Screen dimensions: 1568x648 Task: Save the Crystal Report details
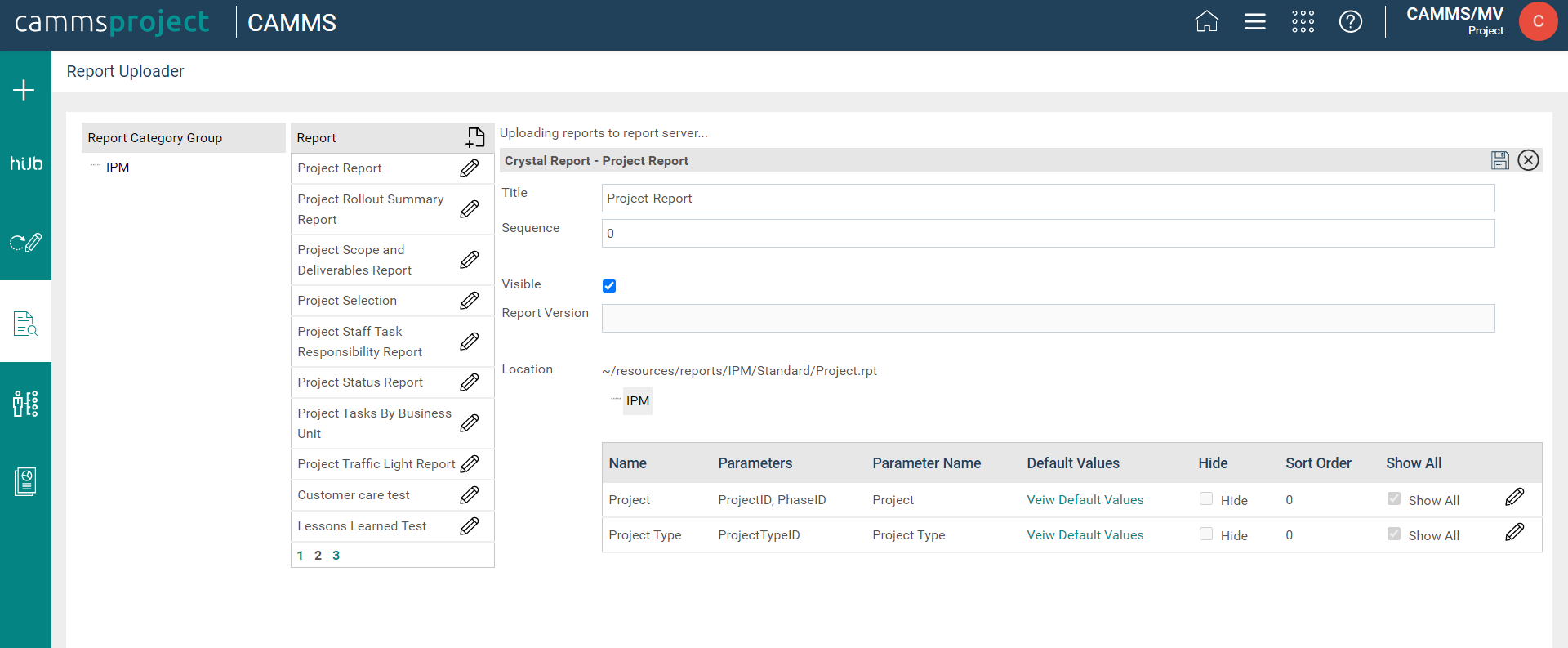click(1500, 160)
